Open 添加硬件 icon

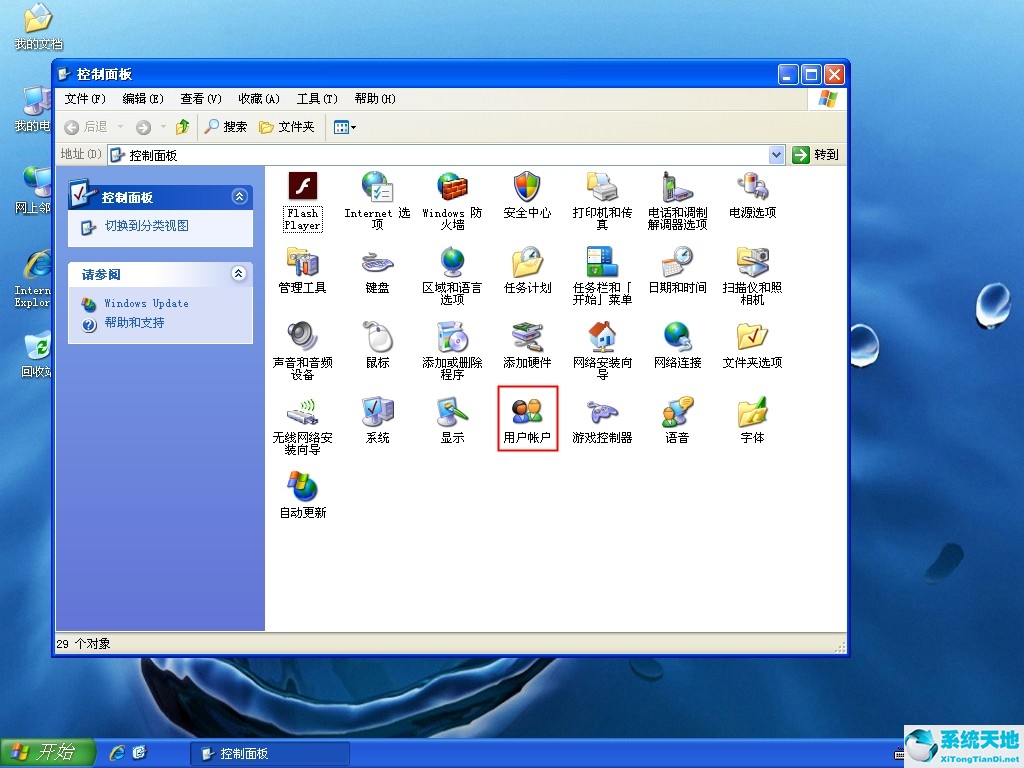527,345
